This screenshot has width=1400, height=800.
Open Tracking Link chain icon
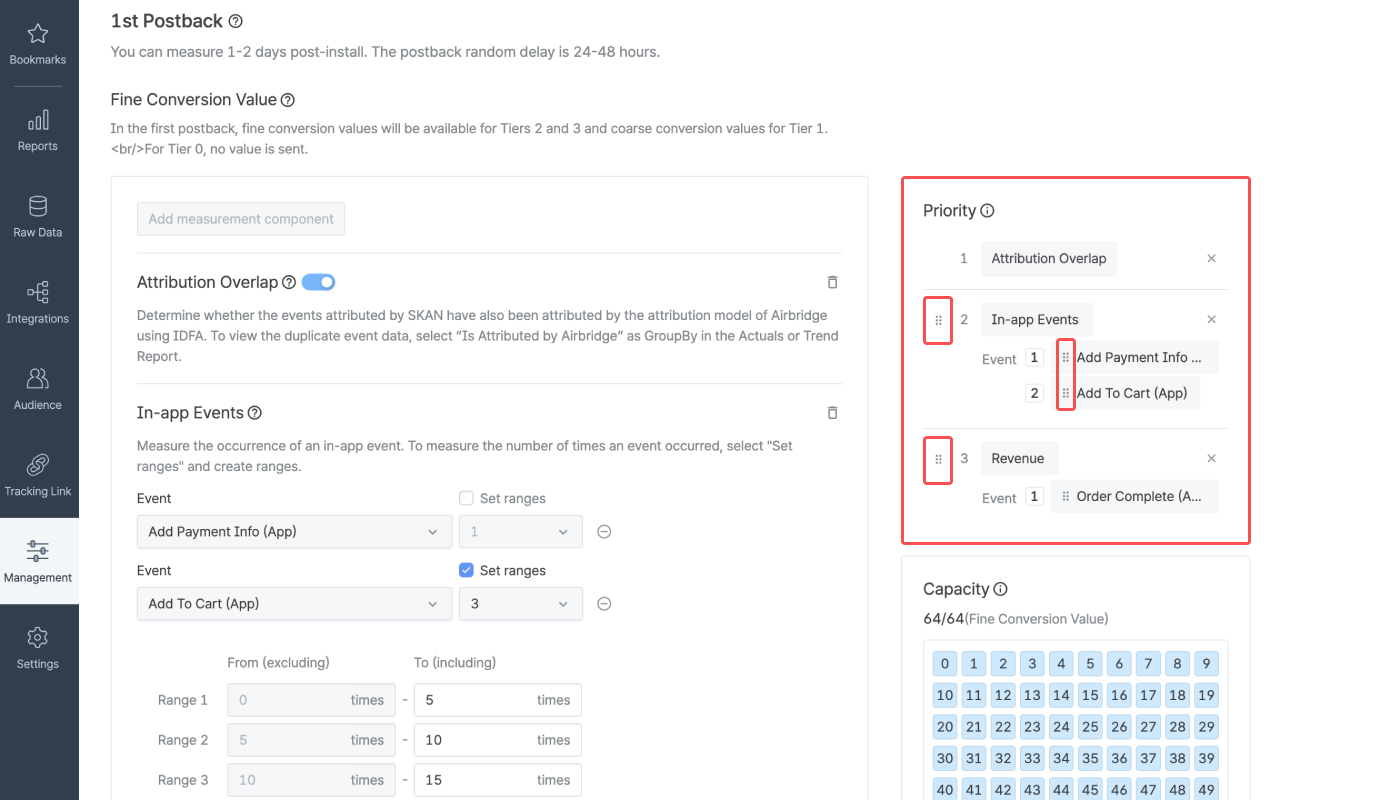[38, 465]
